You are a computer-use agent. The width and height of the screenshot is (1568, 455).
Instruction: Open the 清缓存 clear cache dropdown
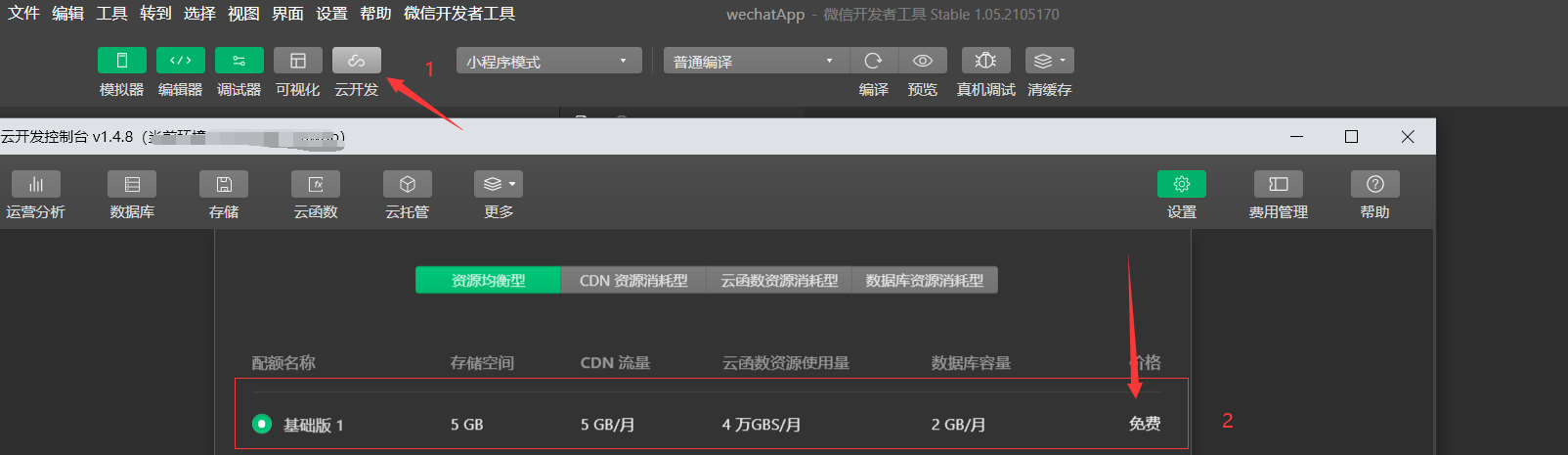click(1050, 61)
